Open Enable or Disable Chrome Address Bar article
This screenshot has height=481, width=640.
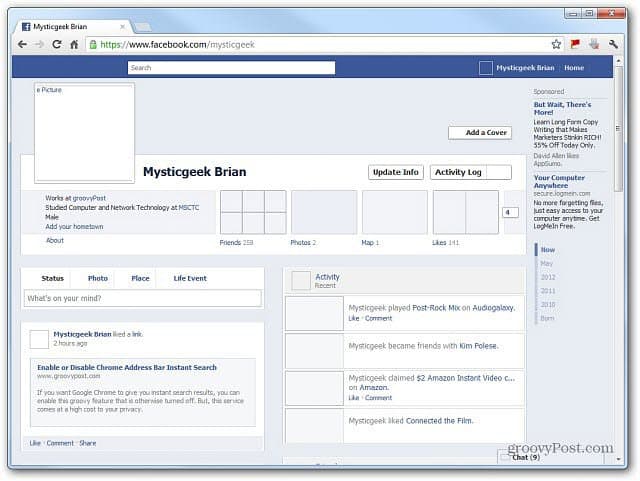click(127, 367)
